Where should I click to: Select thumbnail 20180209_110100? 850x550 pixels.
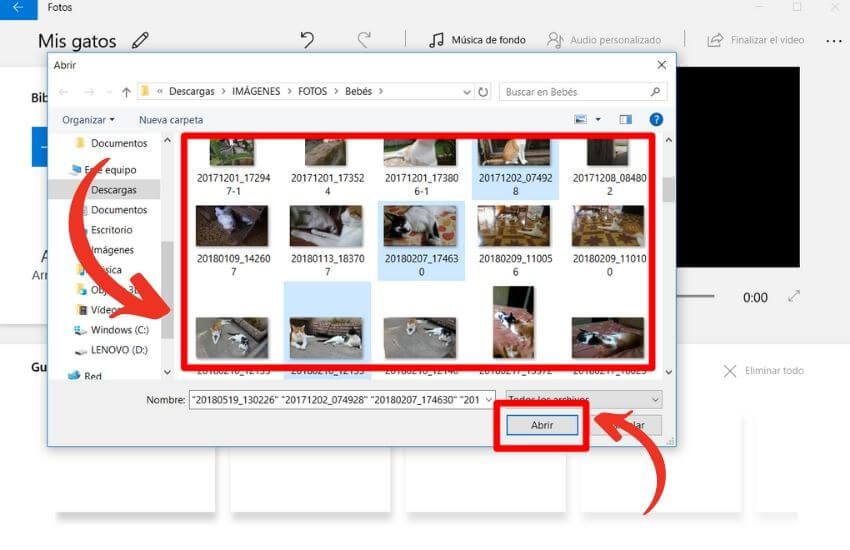click(x=609, y=241)
